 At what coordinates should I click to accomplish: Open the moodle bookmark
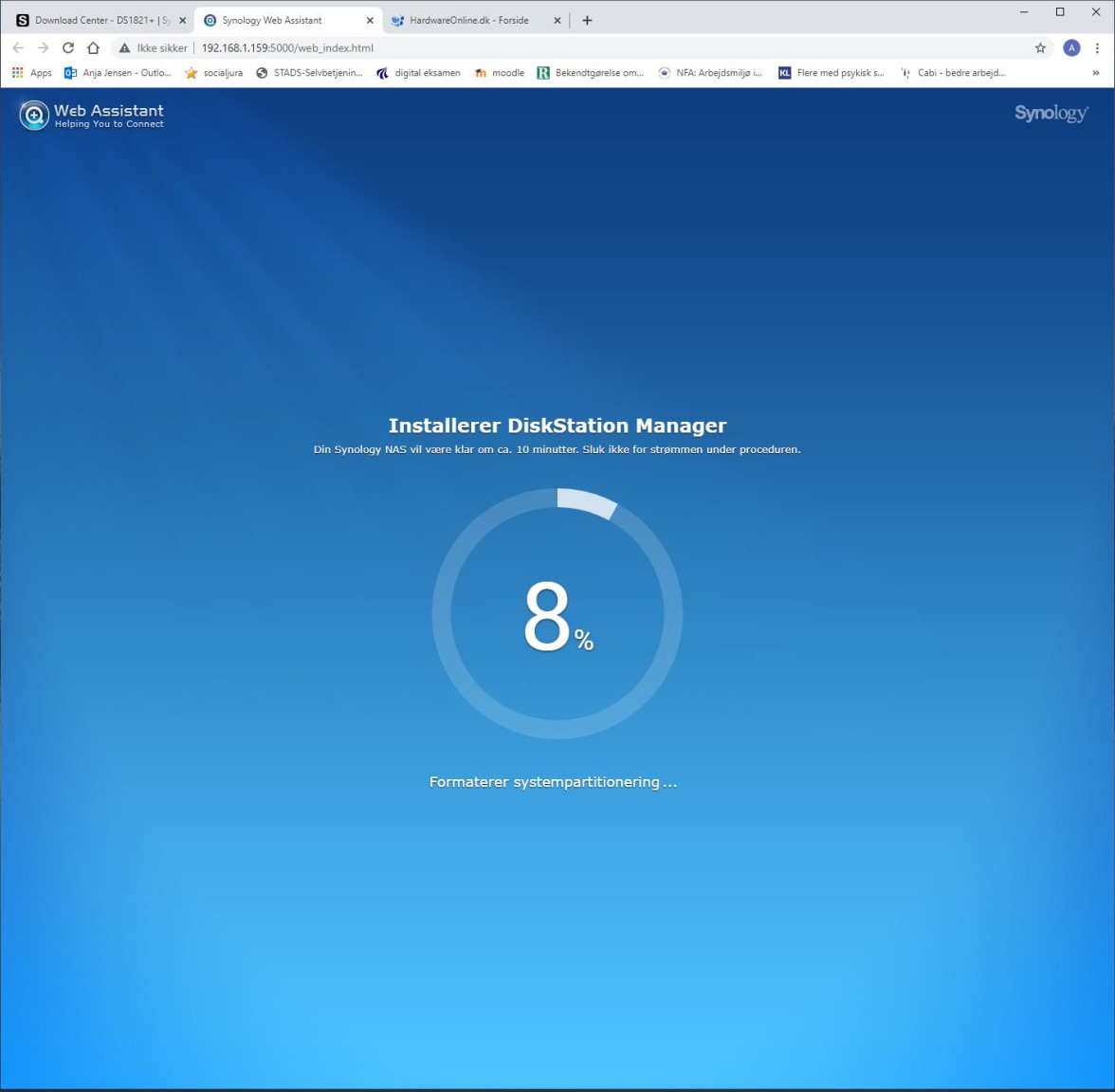[x=499, y=72]
